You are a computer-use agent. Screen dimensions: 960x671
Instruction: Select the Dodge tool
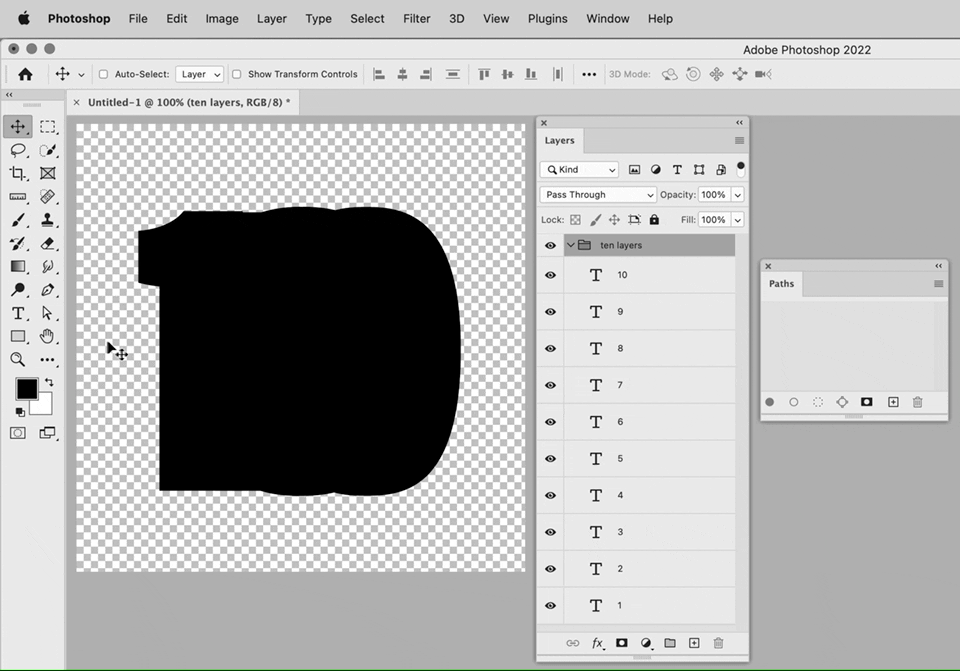point(18,290)
